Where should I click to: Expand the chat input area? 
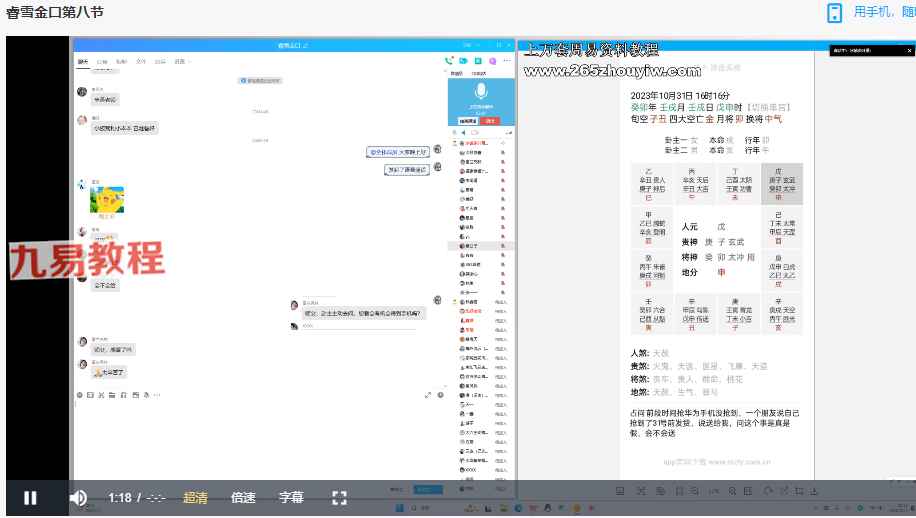click(428, 395)
